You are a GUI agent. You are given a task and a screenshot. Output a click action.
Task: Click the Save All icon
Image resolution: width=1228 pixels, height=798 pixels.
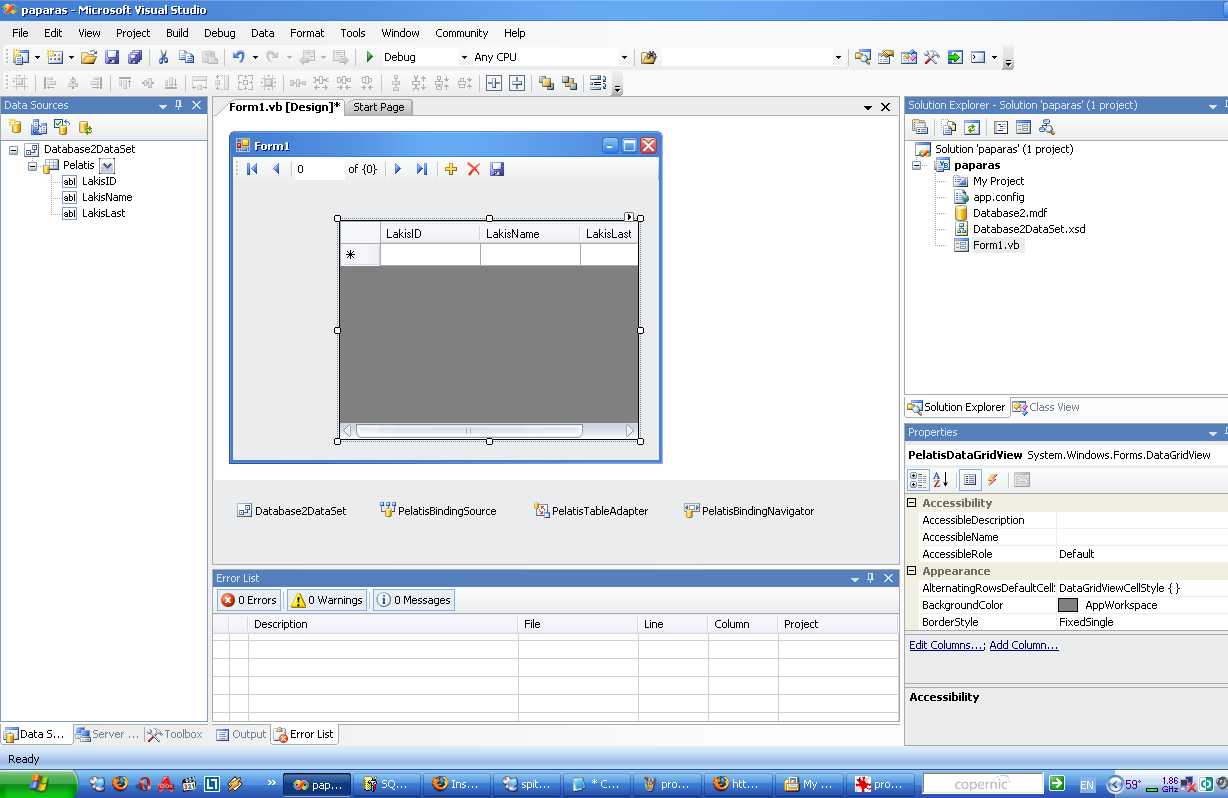[x=134, y=57]
